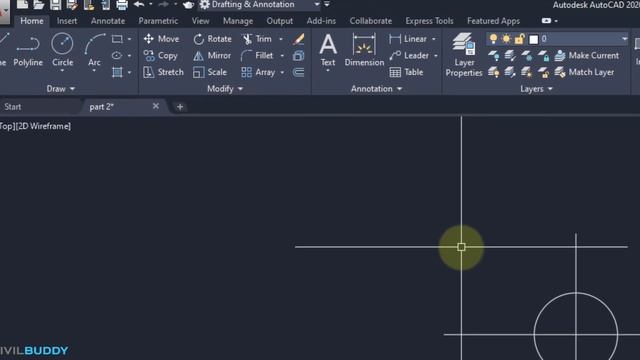Click Redo in quick access toolbar
Viewport: 640px width, 360px height.
(x=163, y=4)
